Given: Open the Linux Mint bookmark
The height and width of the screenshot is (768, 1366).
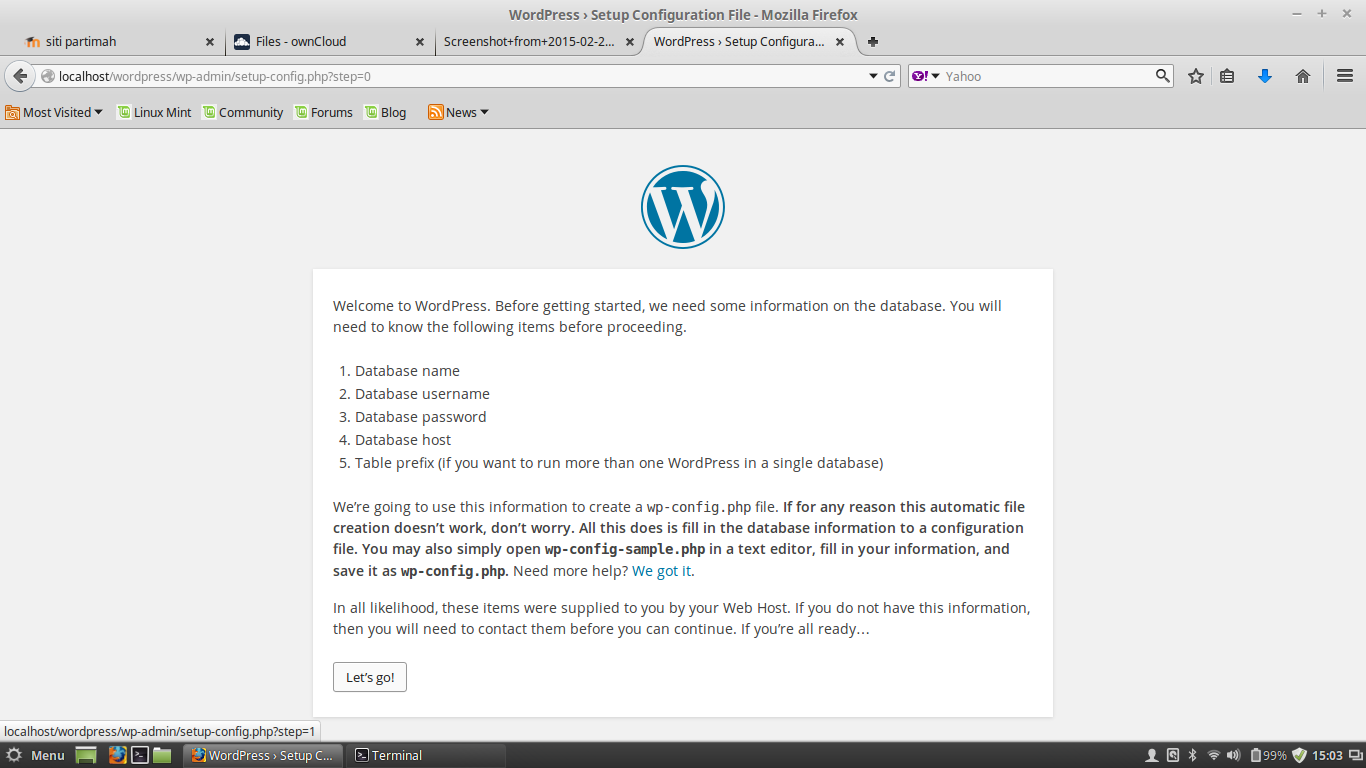Looking at the screenshot, I should click(154, 112).
